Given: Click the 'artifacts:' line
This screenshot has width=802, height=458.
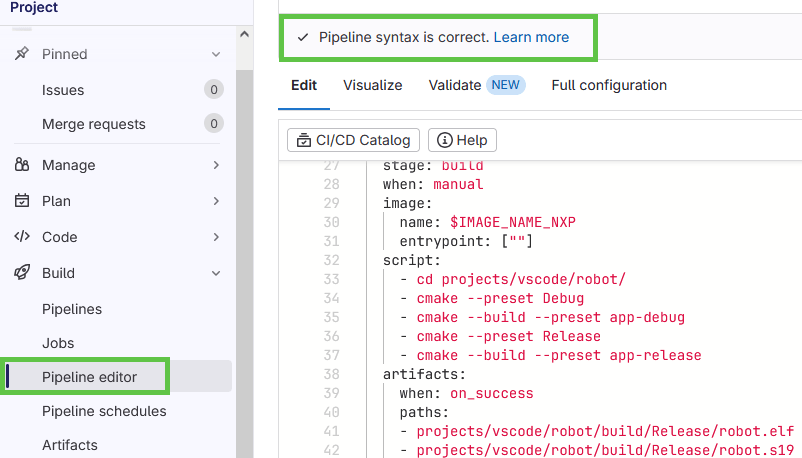Looking at the screenshot, I should [x=424, y=374].
